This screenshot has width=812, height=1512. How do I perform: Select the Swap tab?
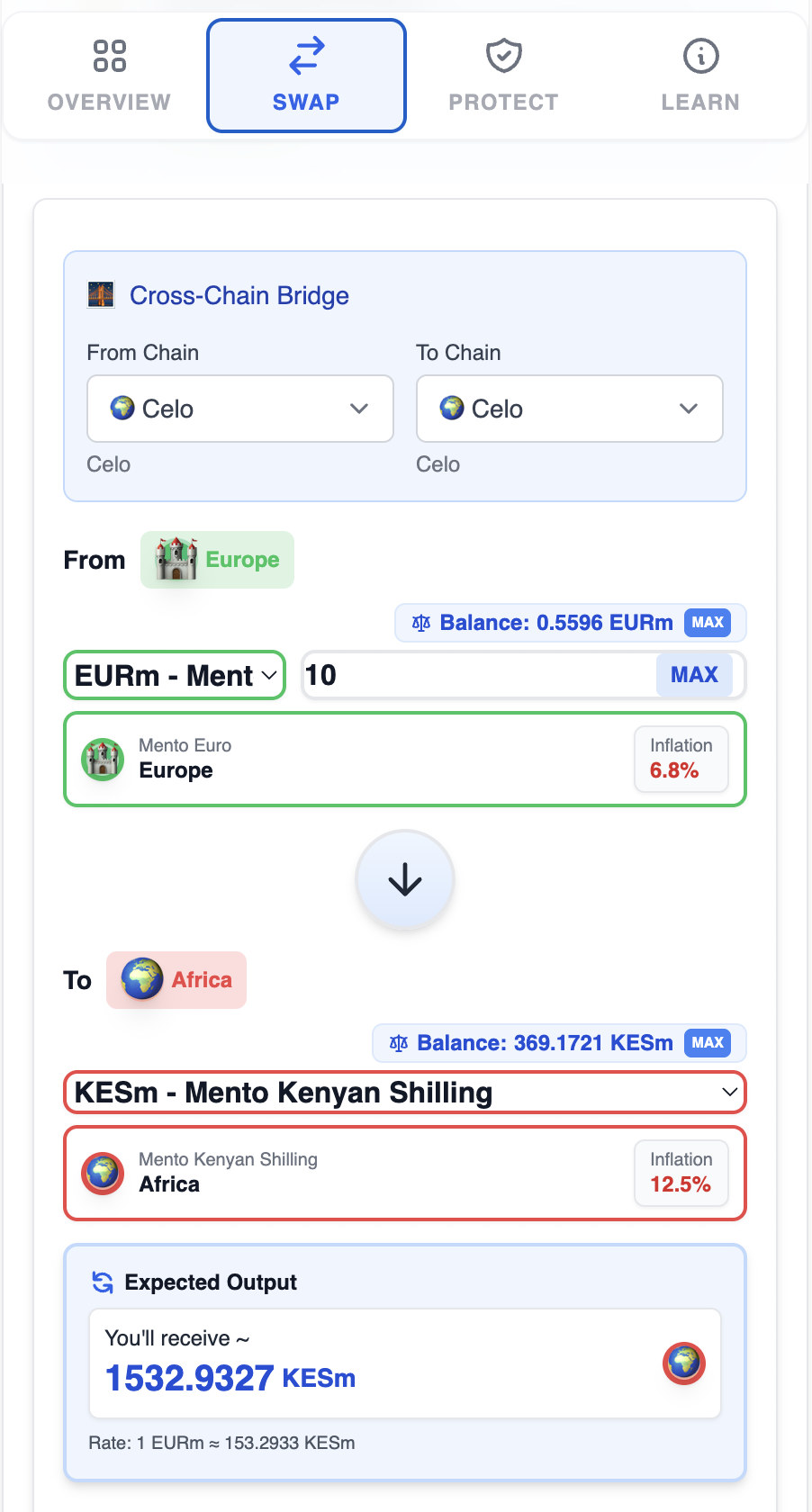point(306,76)
